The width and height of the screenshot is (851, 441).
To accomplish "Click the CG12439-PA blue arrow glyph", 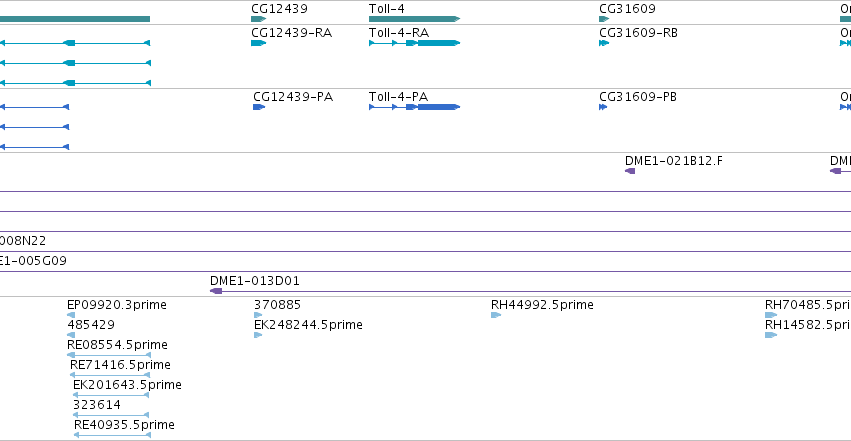I will coord(259,107).
